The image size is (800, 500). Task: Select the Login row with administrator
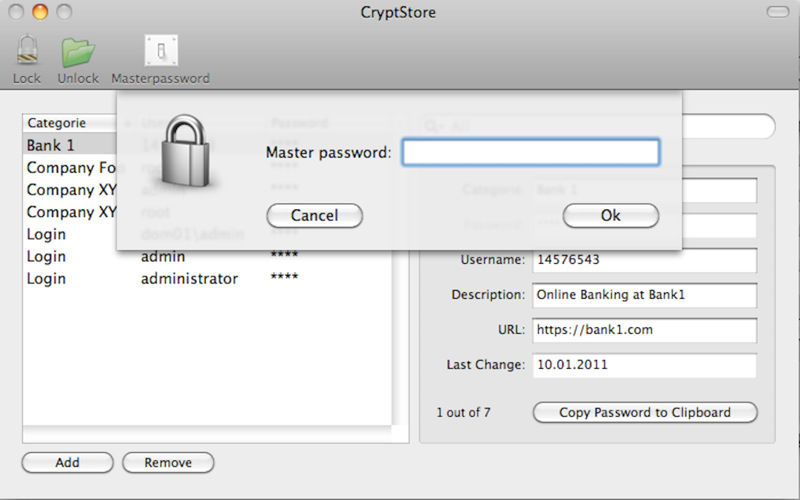point(207,279)
